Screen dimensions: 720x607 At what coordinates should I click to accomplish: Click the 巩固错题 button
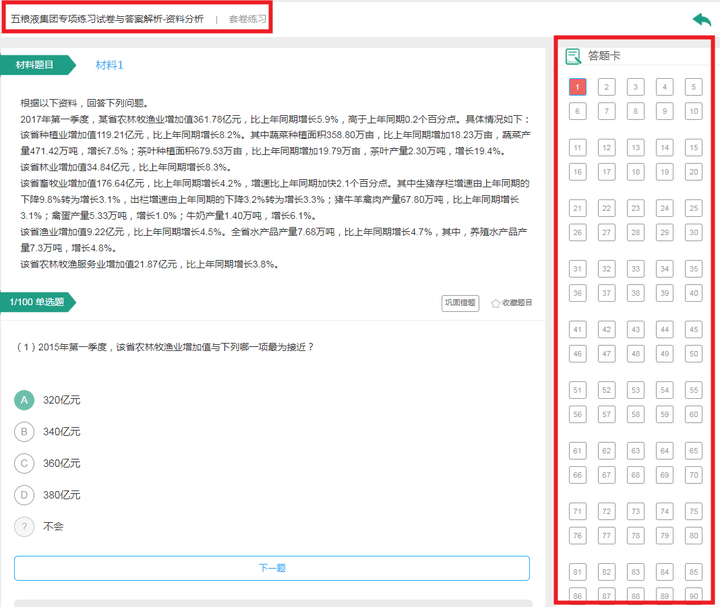(x=460, y=303)
